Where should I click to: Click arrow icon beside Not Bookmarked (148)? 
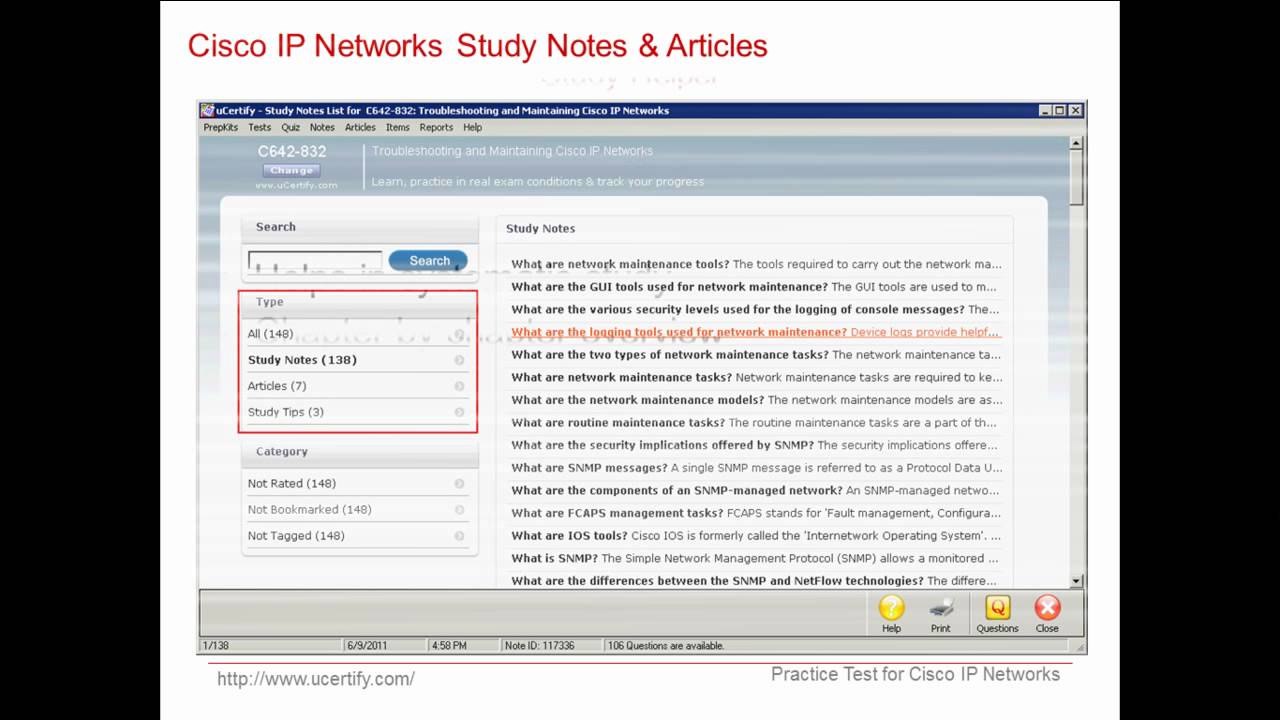(460, 510)
